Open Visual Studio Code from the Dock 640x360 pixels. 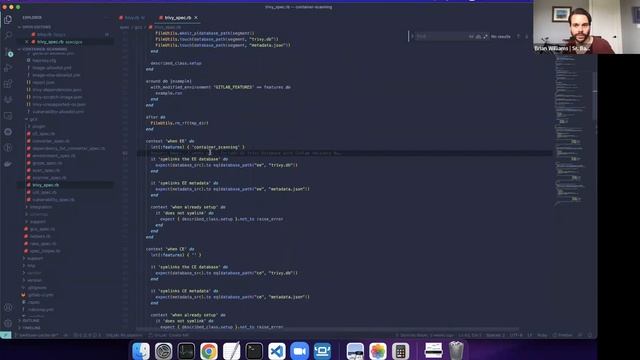point(277,351)
